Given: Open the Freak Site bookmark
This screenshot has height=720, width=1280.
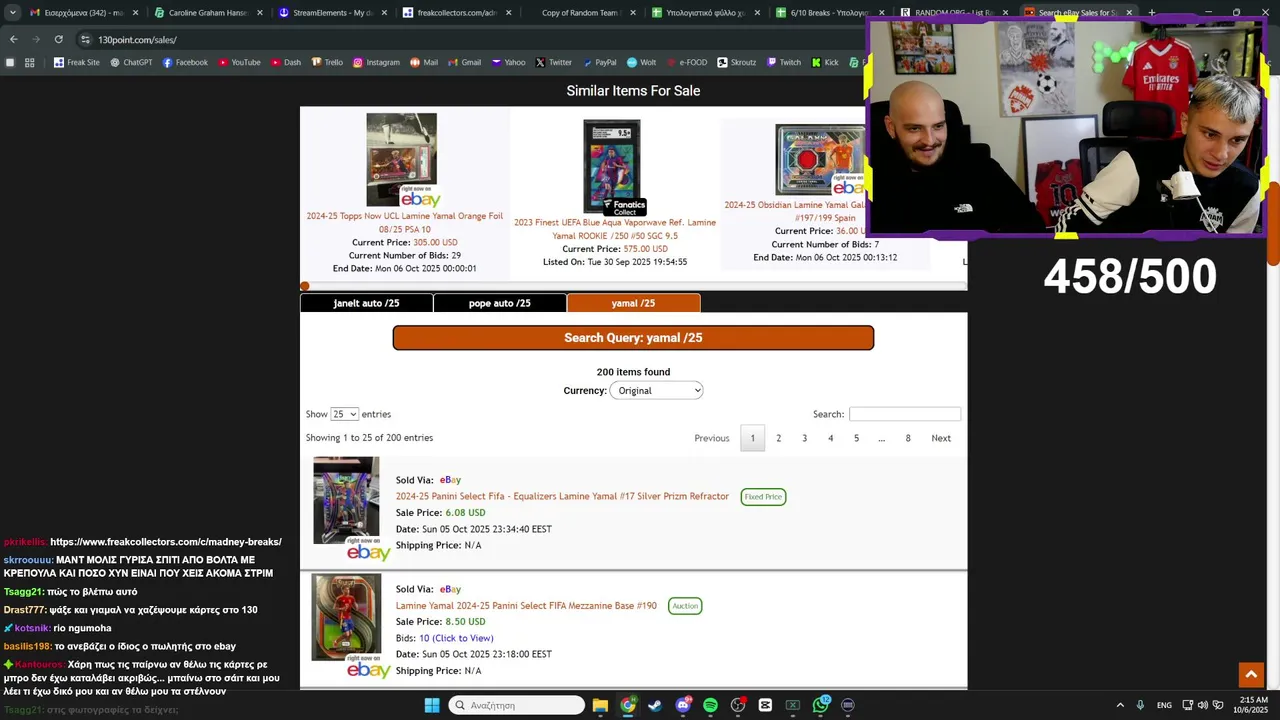Looking at the screenshot, I should coord(76,62).
